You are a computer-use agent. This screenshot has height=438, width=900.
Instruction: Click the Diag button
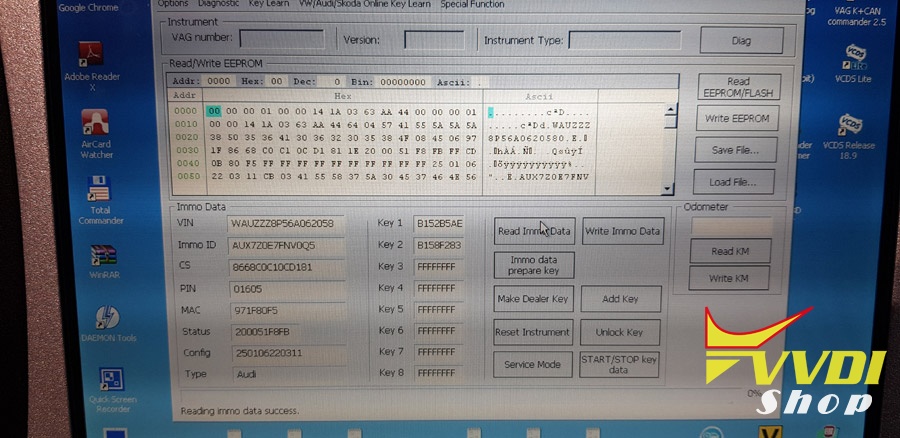[741, 41]
